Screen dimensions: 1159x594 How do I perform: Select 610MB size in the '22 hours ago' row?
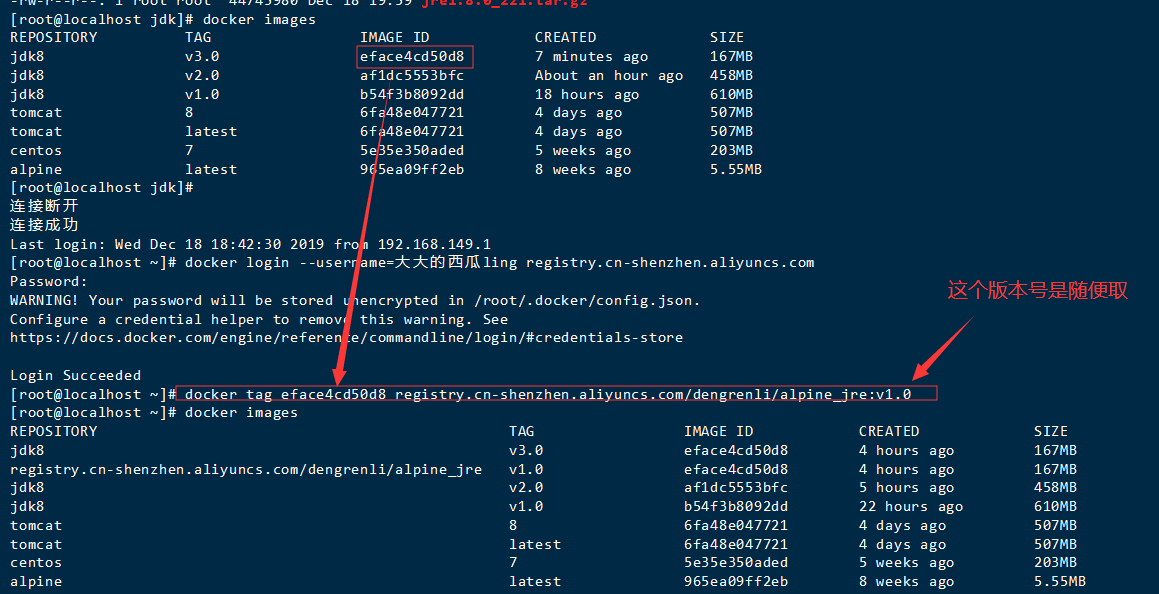click(x=1056, y=507)
